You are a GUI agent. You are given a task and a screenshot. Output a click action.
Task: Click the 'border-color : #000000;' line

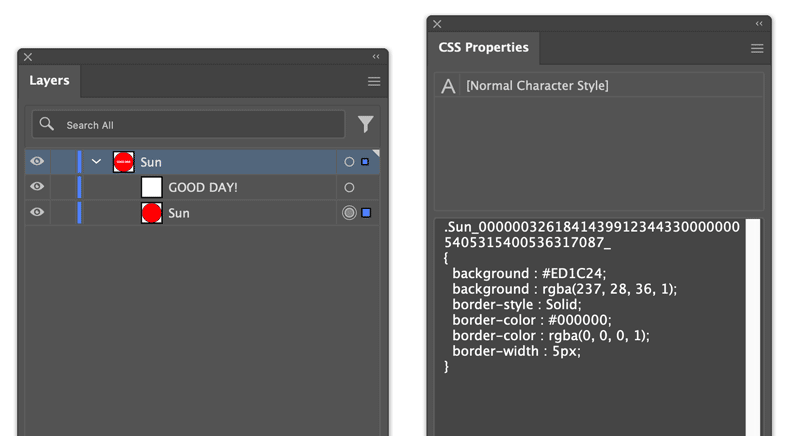point(532,321)
